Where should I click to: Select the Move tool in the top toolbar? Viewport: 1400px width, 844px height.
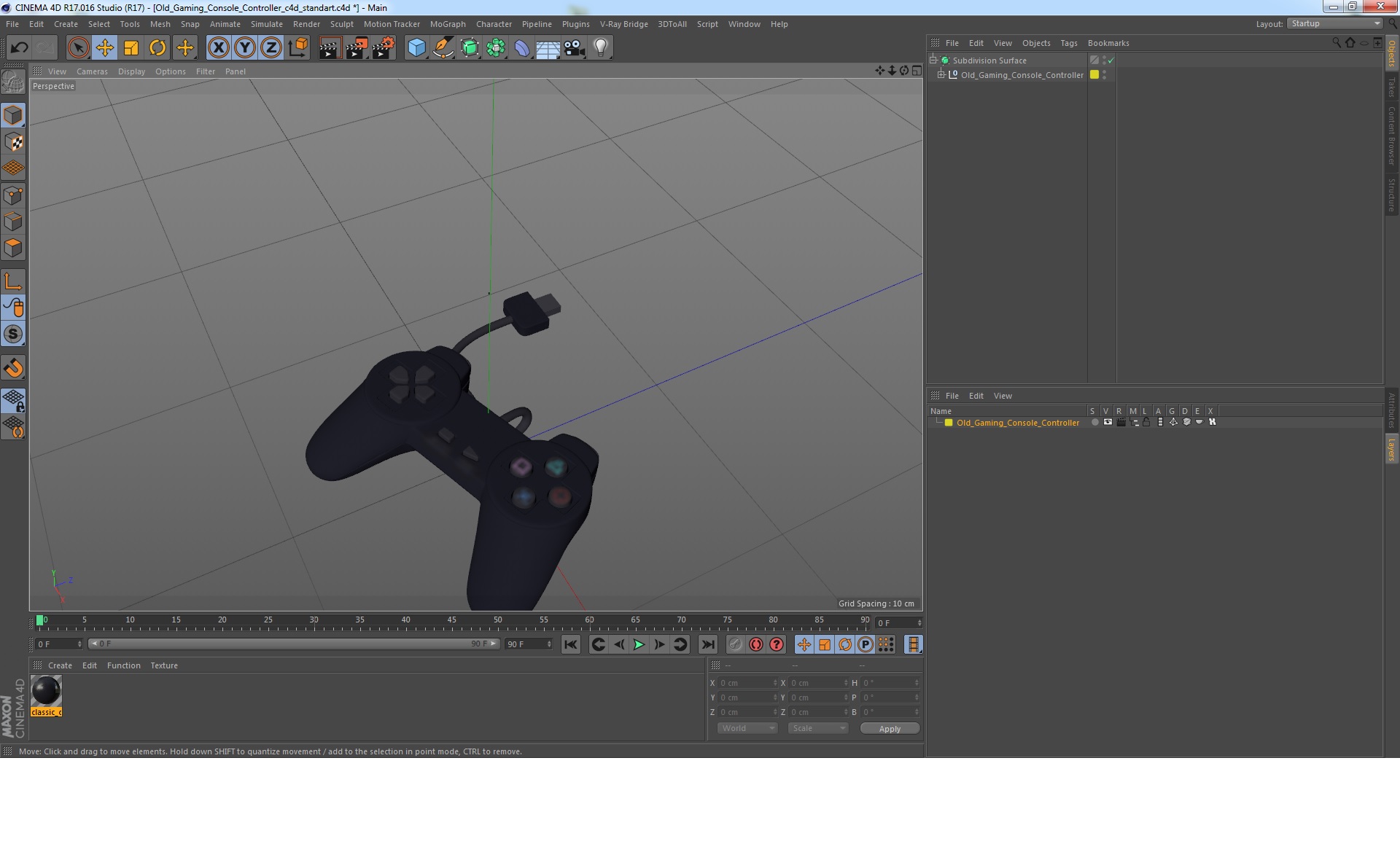tap(104, 48)
